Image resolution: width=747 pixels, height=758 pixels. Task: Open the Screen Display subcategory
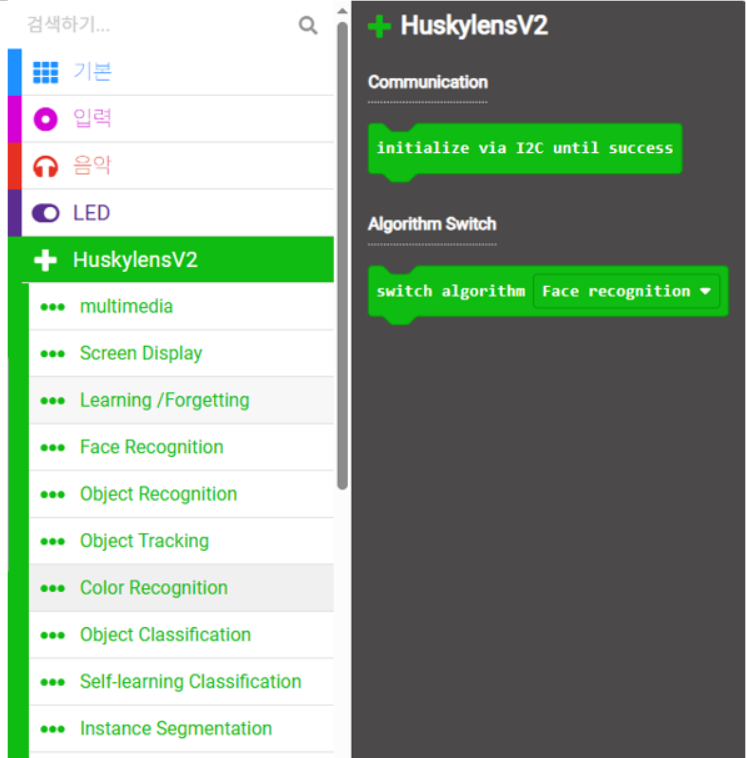click(181, 353)
